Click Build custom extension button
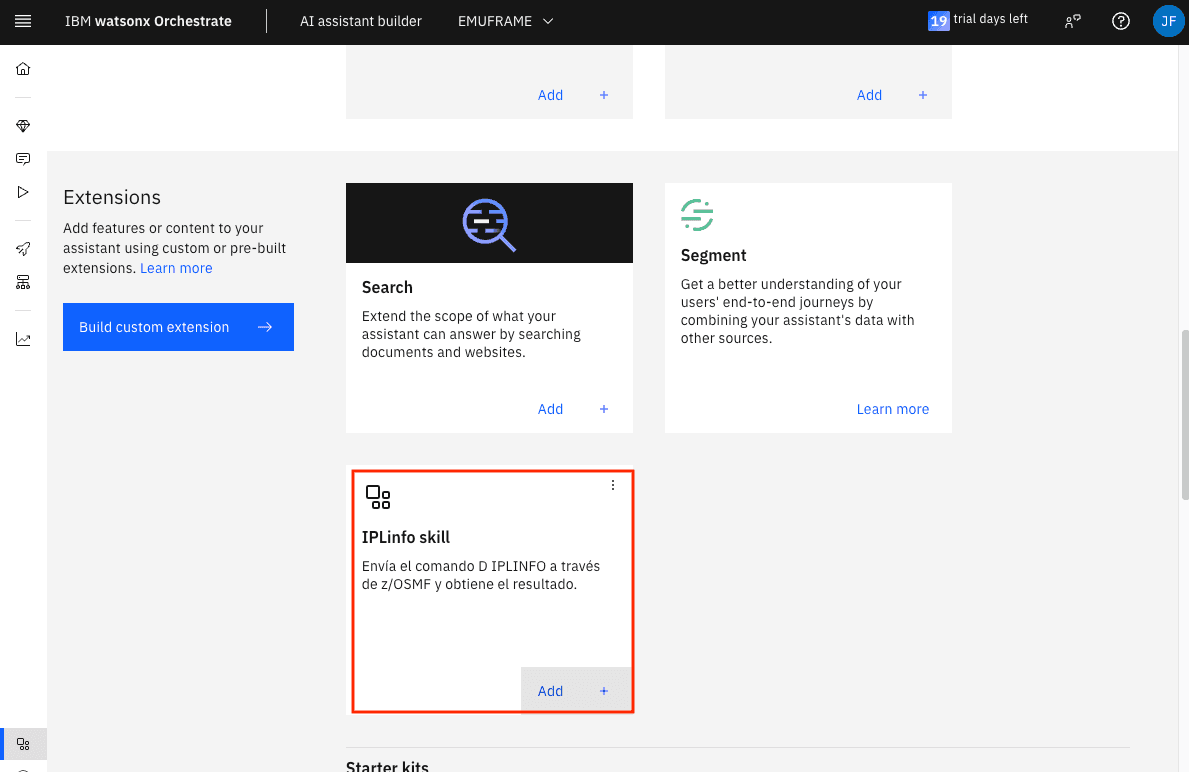The height and width of the screenshot is (772, 1189). (178, 327)
